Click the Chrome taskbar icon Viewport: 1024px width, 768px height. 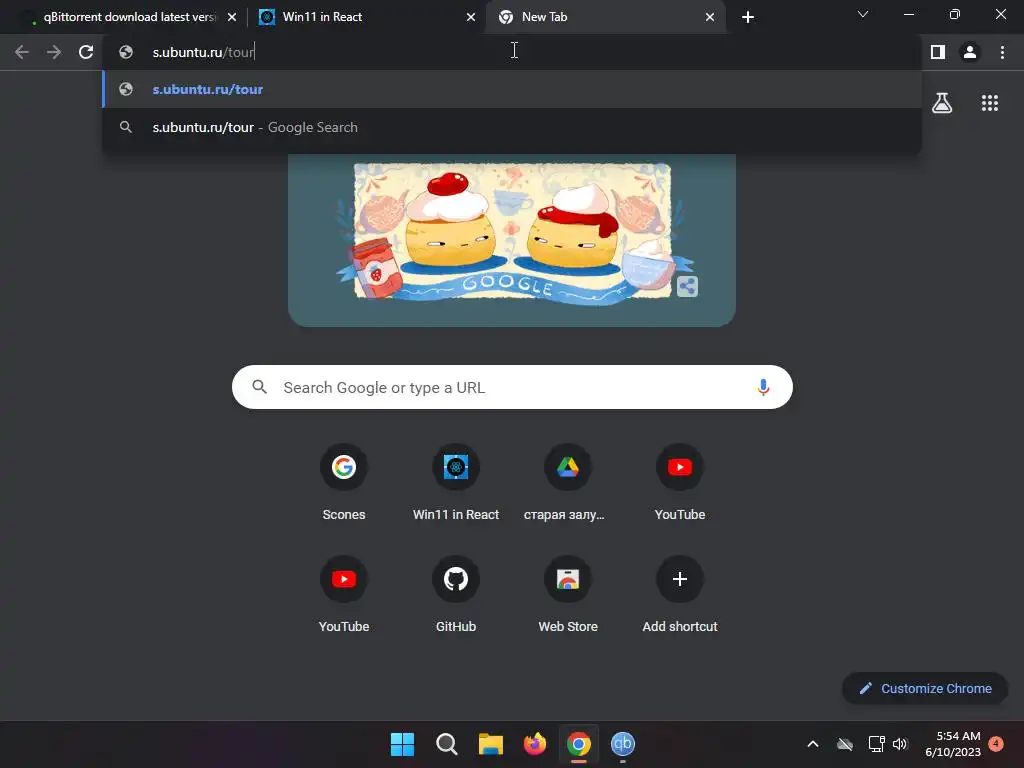point(579,744)
